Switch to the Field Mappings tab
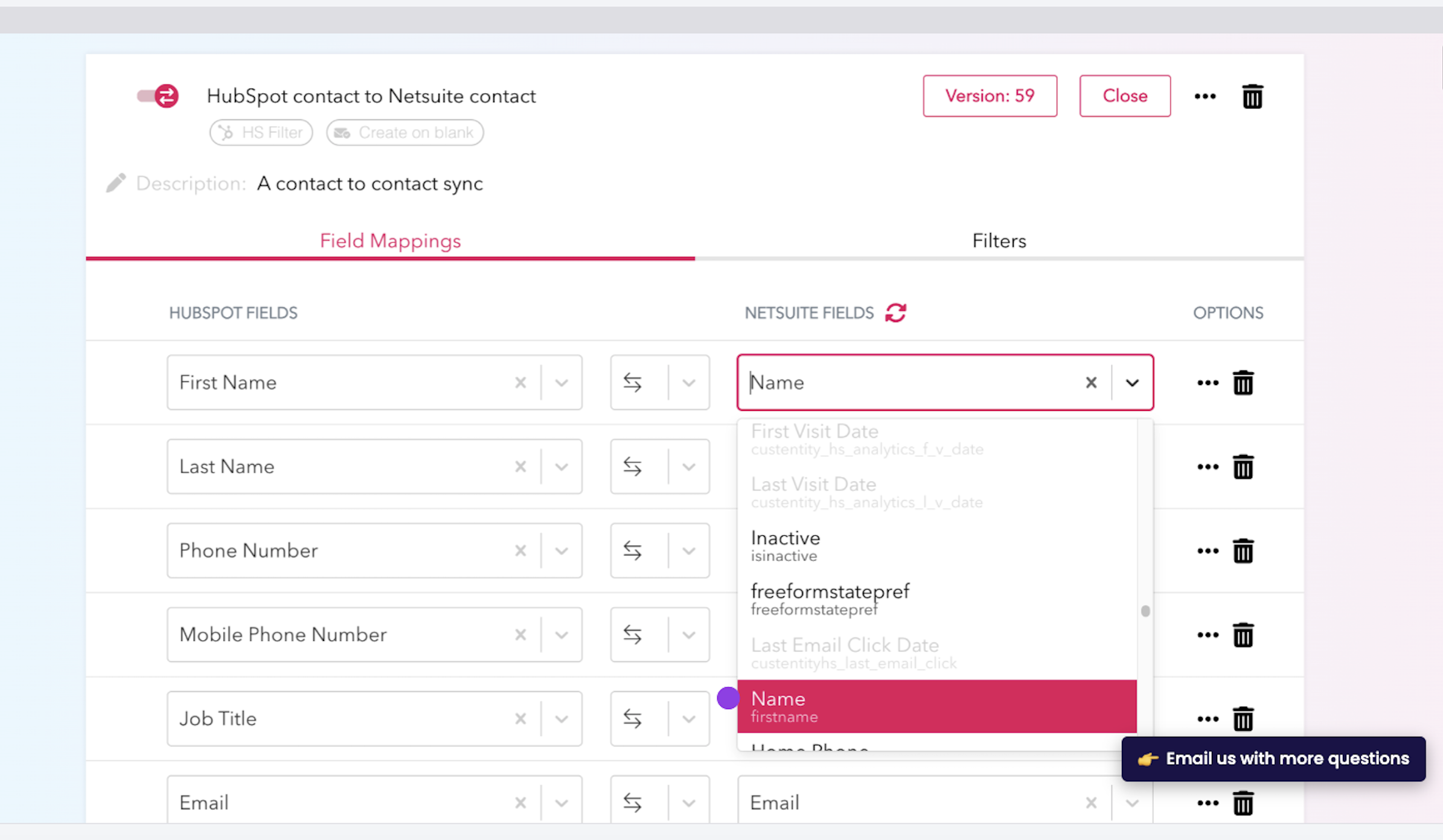1443x840 pixels. (390, 240)
